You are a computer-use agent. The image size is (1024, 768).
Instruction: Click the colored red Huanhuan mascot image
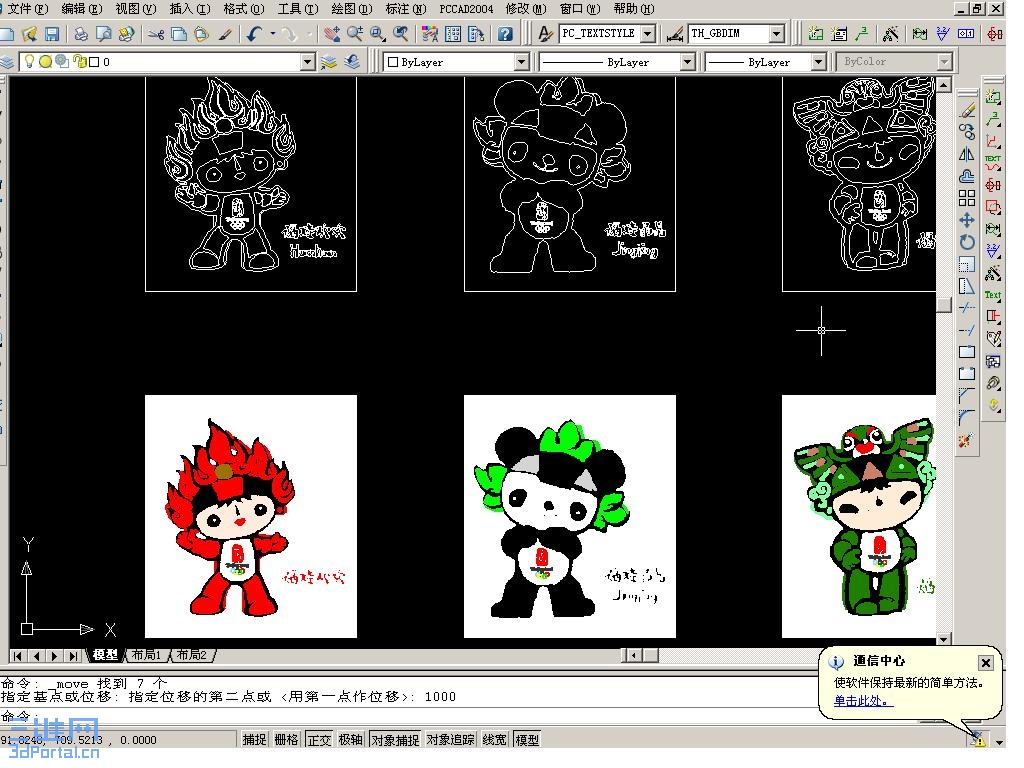[x=251, y=516]
